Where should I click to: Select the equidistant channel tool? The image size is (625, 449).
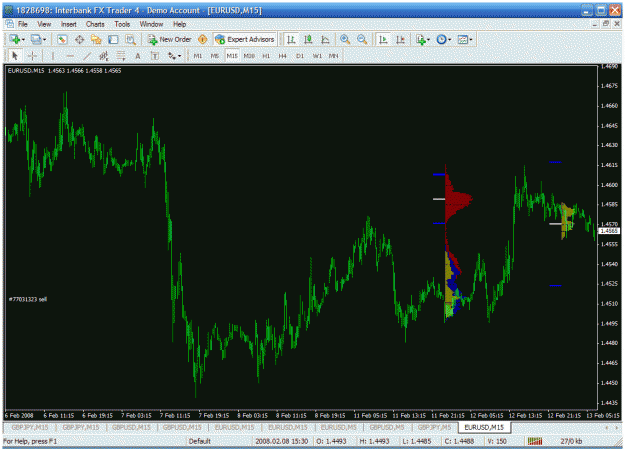pos(104,56)
